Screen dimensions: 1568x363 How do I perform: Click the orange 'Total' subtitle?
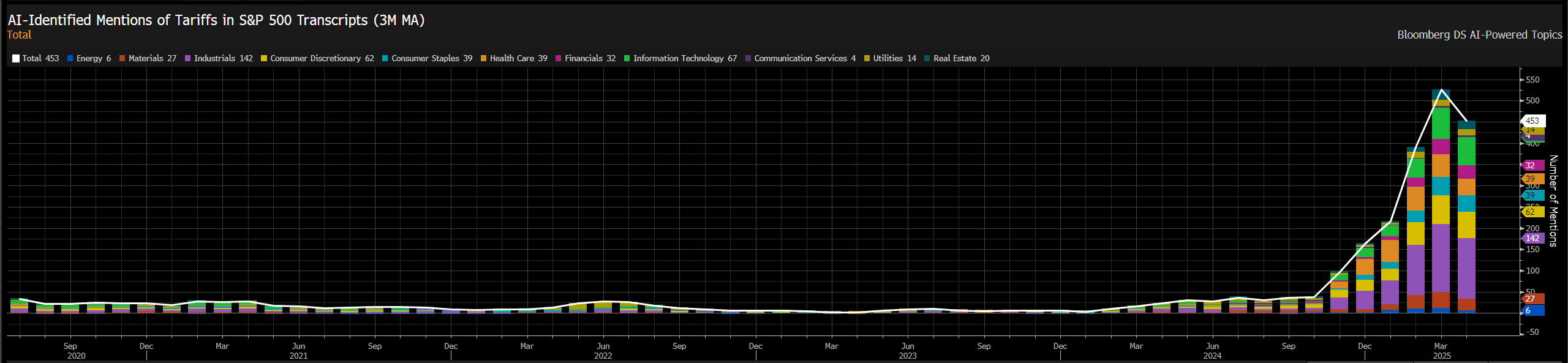click(x=19, y=35)
